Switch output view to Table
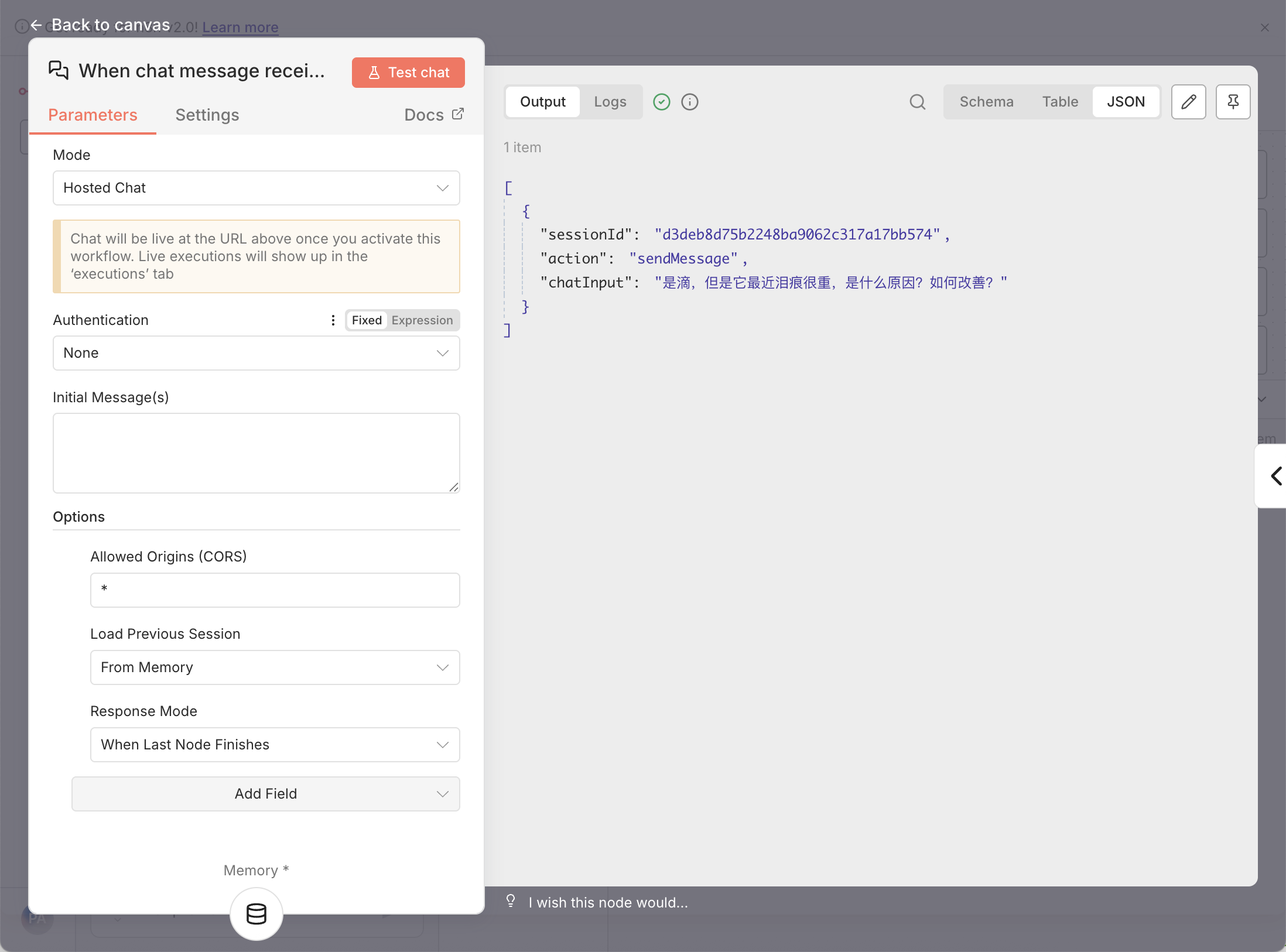This screenshot has height=952, width=1286. tap(1059, 102)
